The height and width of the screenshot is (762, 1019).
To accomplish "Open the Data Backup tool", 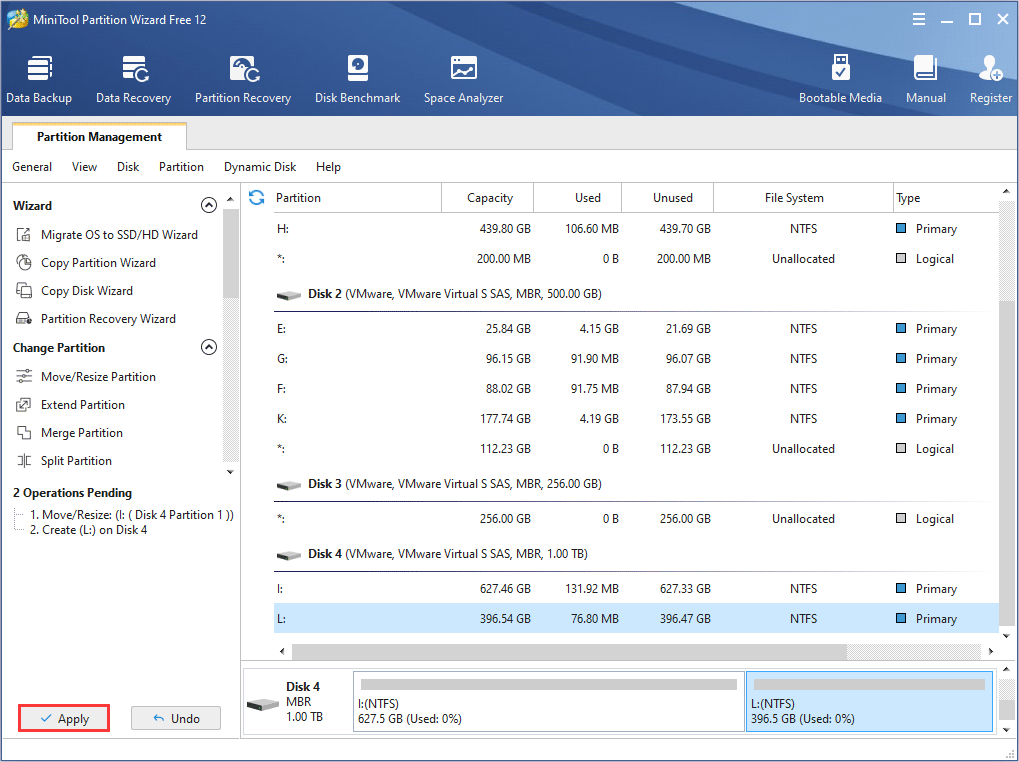I will 39,80.
